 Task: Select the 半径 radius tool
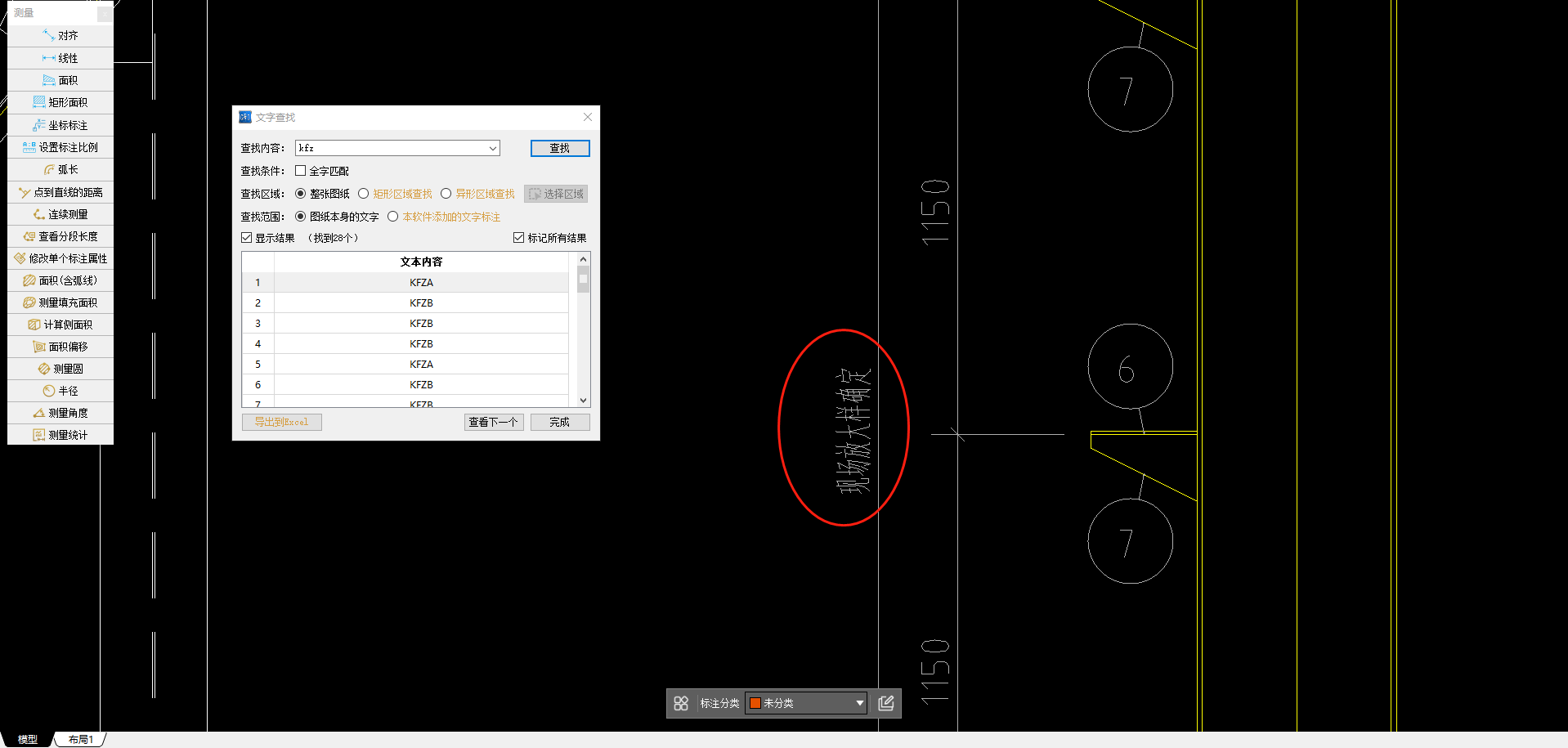coord(60,391)
